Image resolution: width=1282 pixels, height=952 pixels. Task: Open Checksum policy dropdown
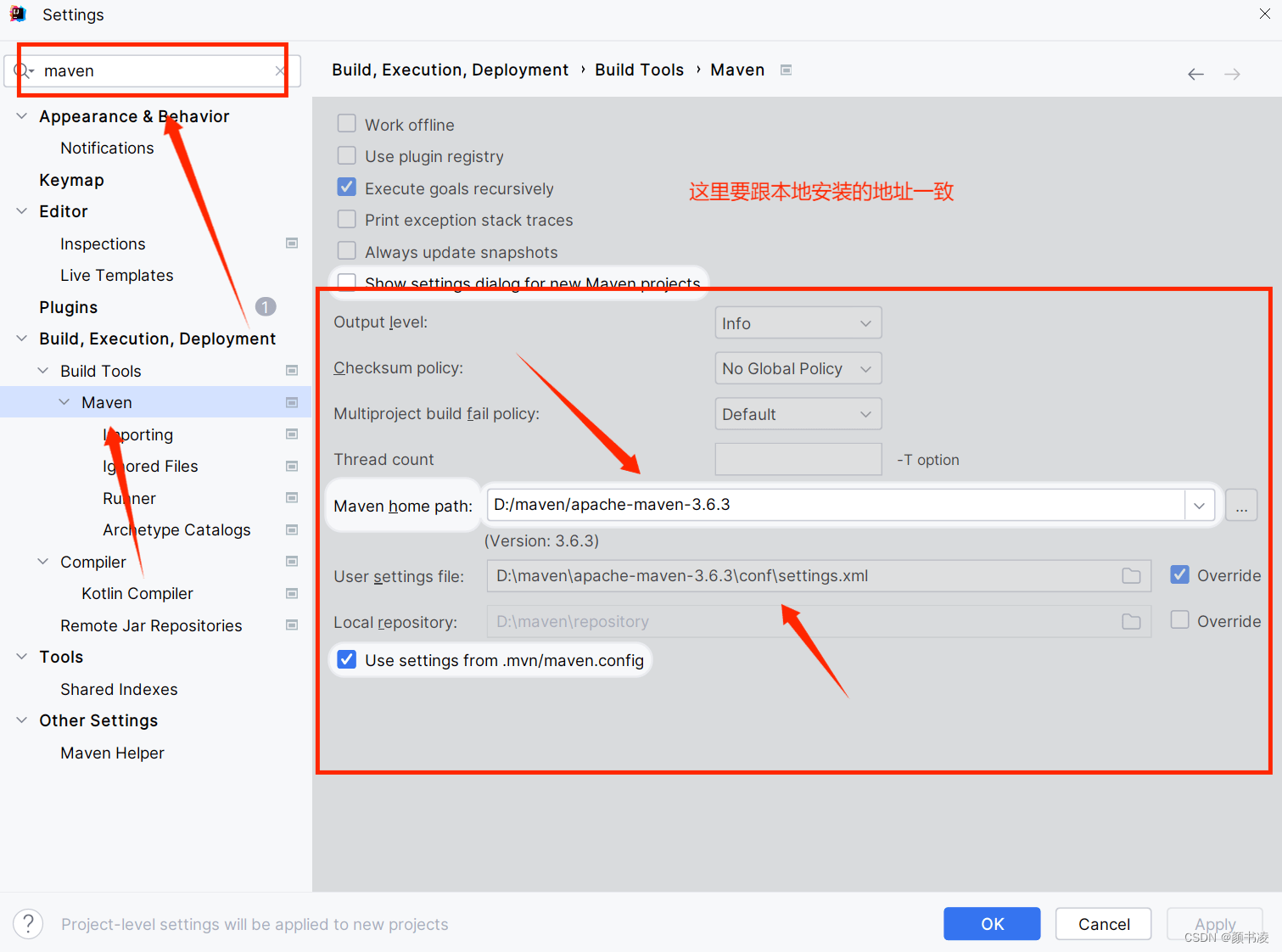click(x=798, y=368)
